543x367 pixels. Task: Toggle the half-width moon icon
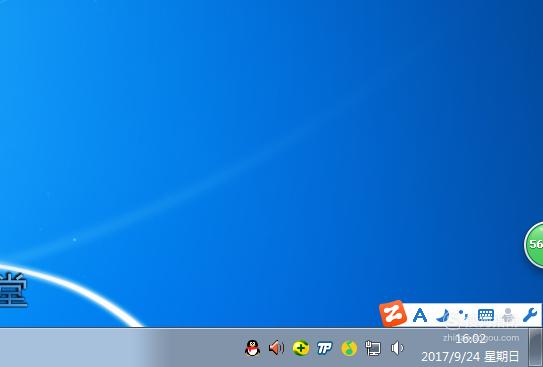(x=443, y=315)
